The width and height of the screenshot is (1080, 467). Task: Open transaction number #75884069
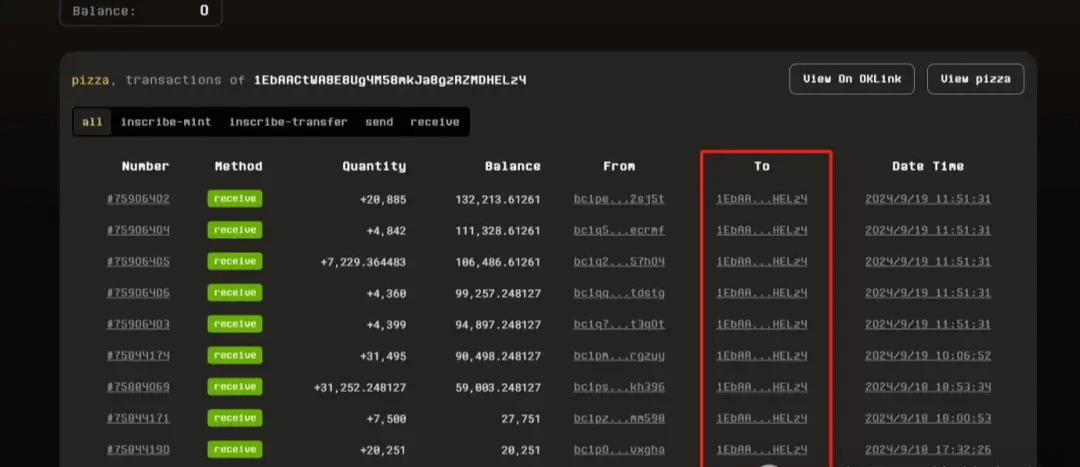pyautogui.click(x=138, y=387)
